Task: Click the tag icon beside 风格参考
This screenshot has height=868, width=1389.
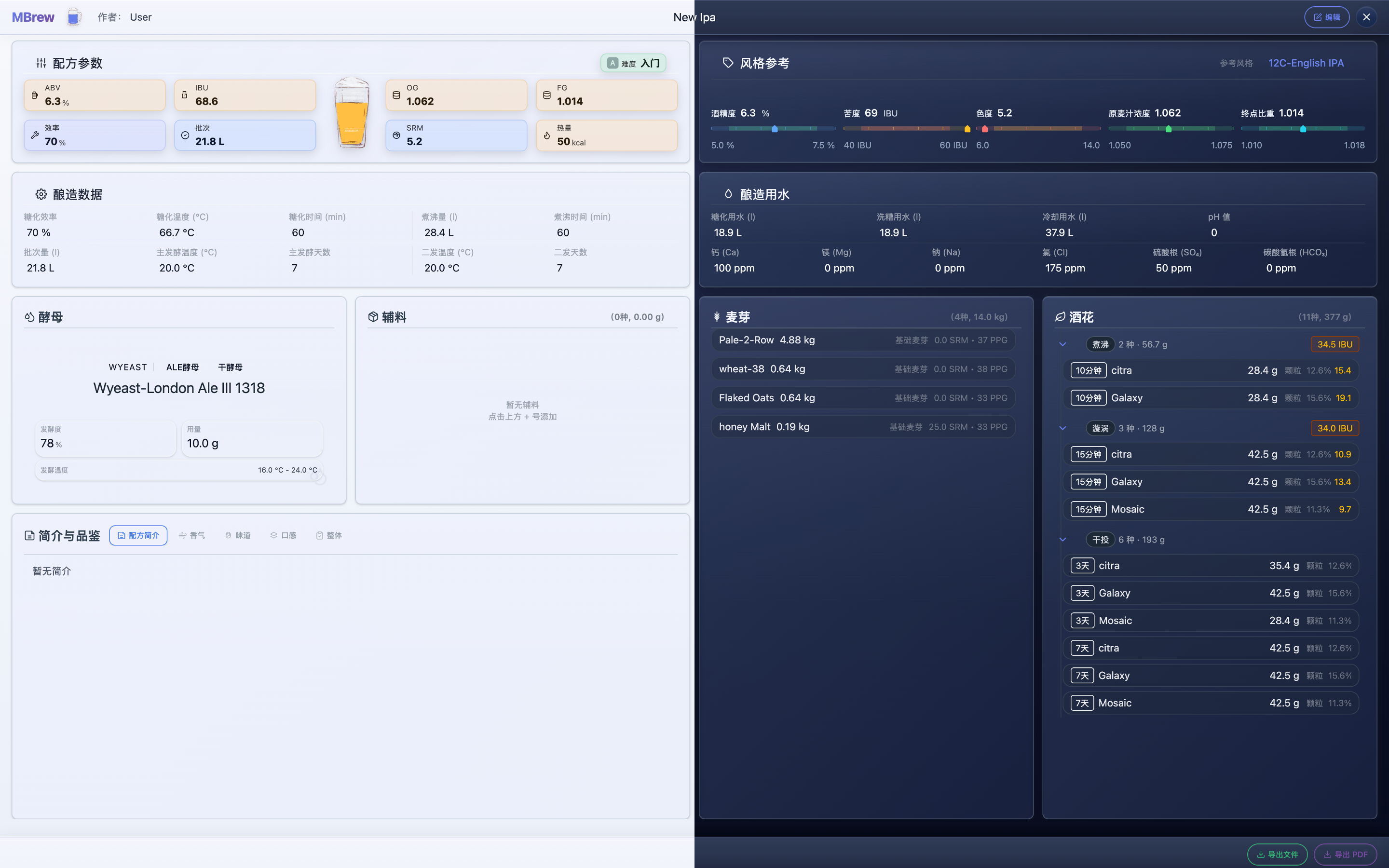Action: pyautogui.click(x=728, y=63)
